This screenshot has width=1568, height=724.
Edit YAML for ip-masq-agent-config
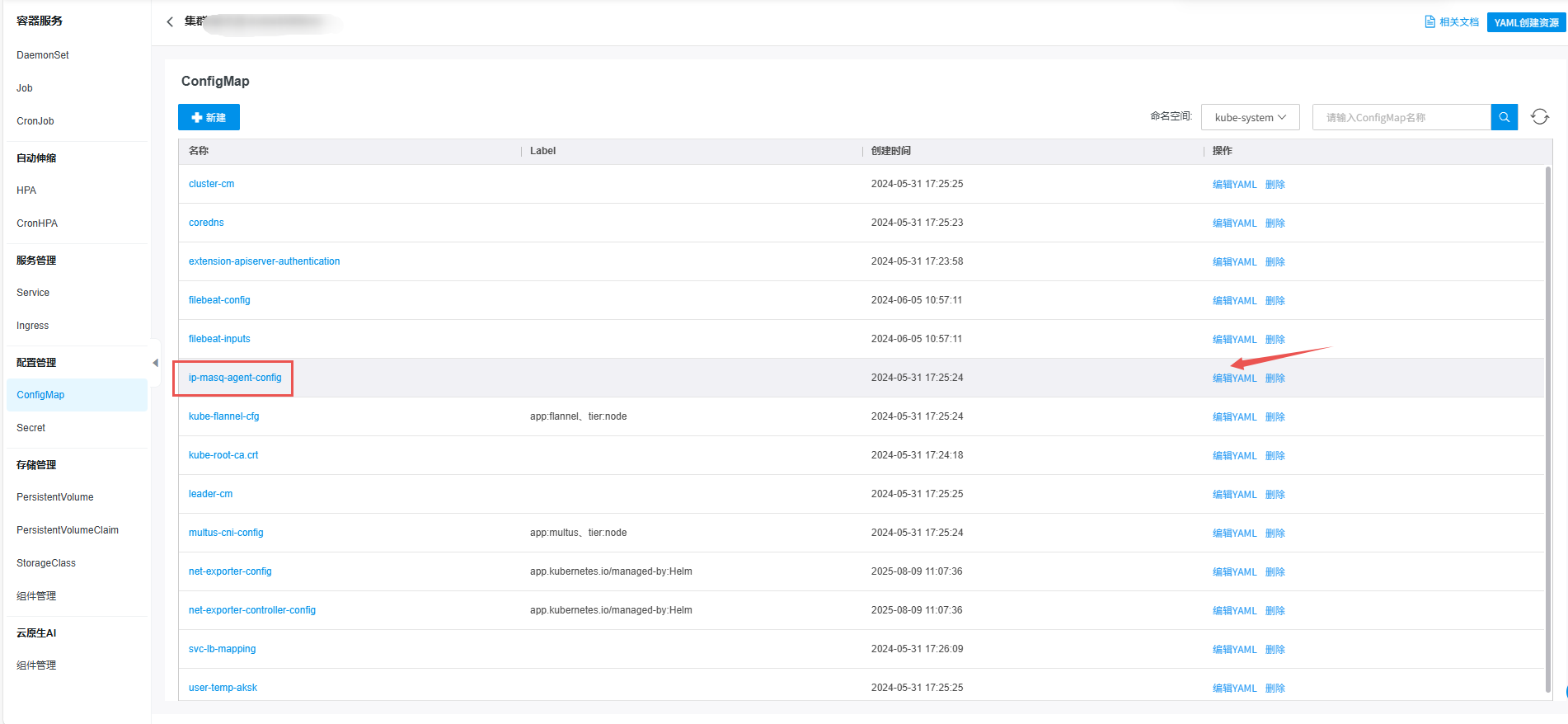pyautogui.click(x=1234, y=378)
